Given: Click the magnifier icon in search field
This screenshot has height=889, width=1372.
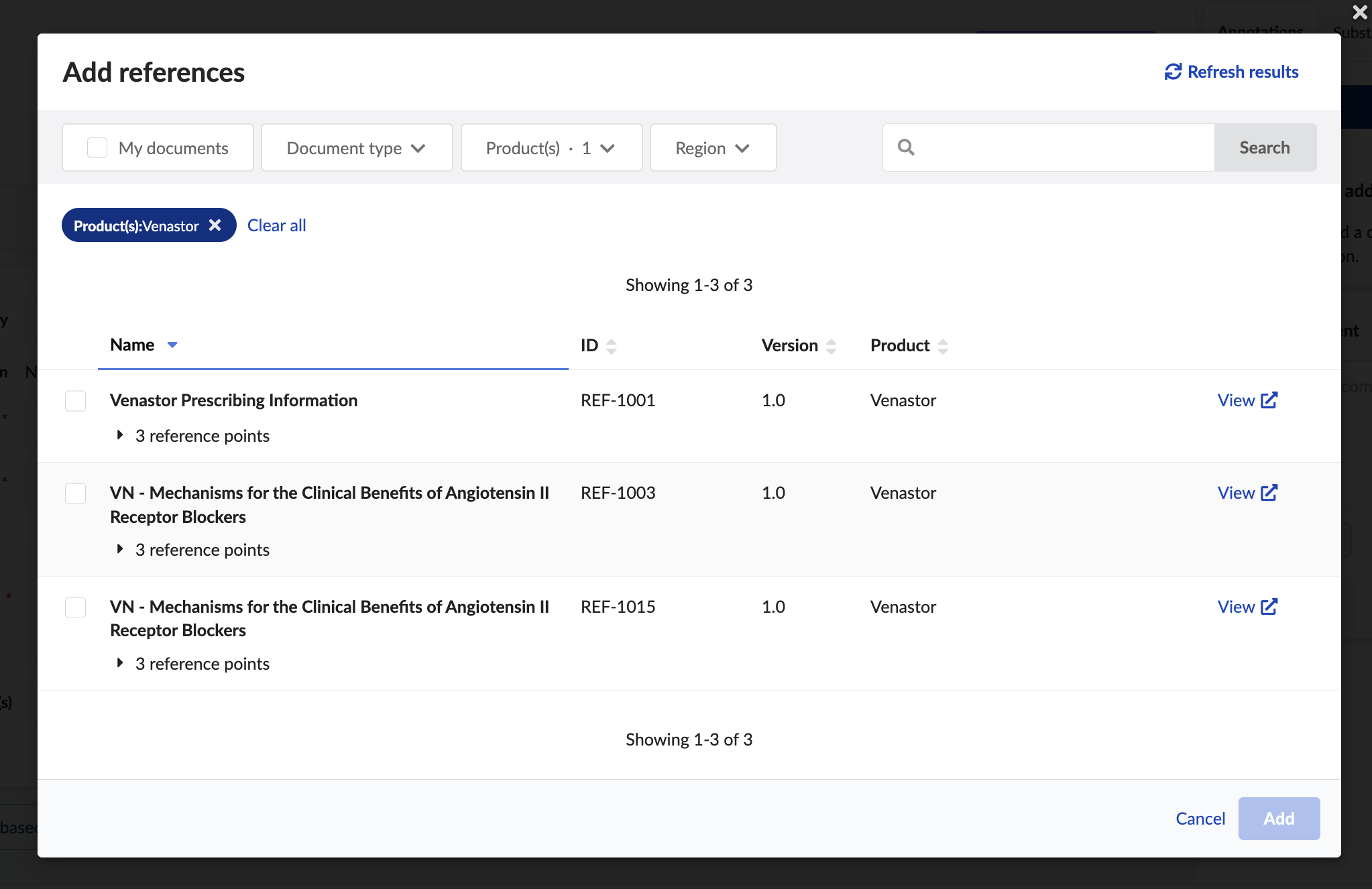Looking at the screenshot, I should (906, 147).
